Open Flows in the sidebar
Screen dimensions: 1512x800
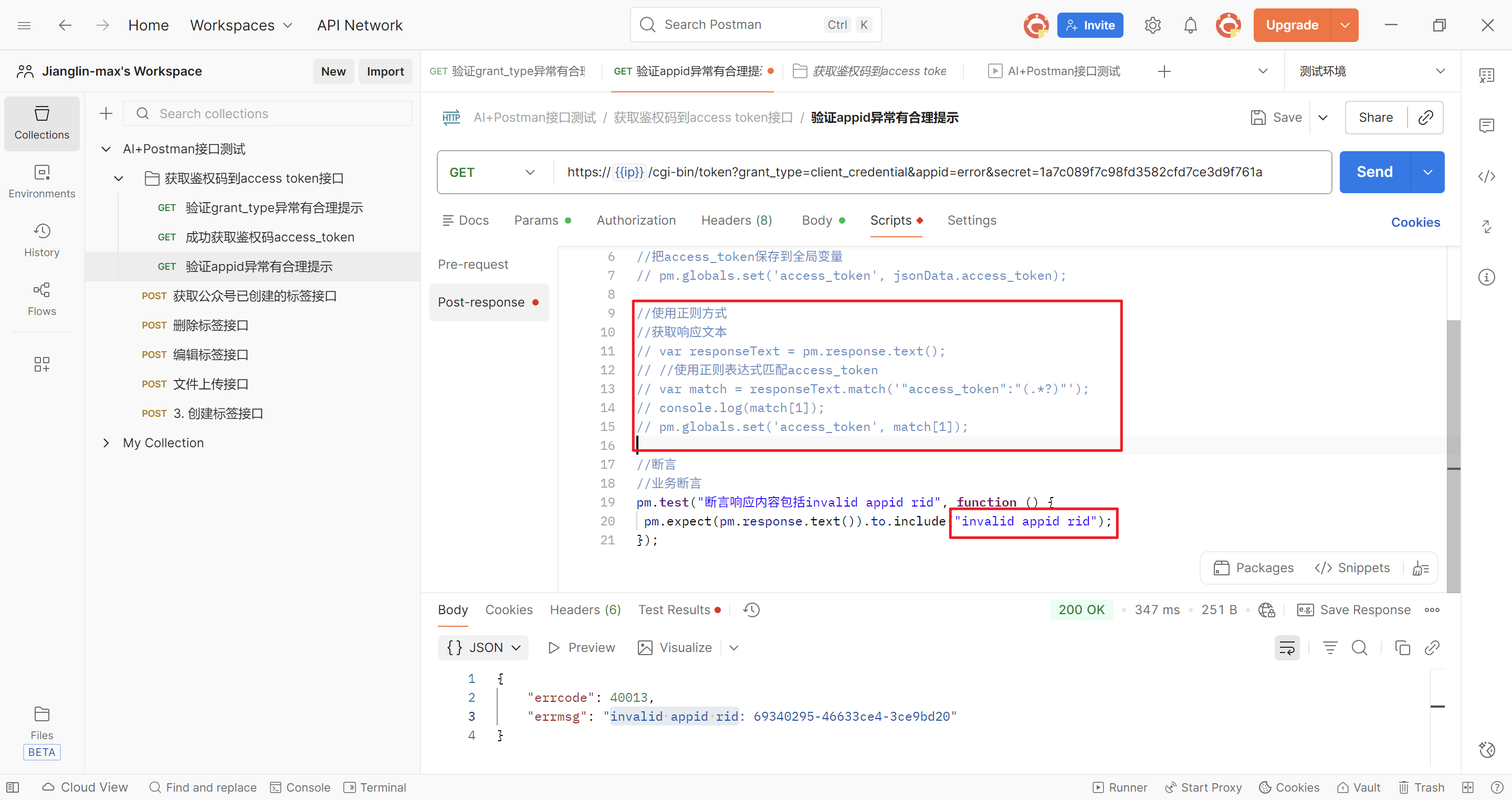[41, 299]
